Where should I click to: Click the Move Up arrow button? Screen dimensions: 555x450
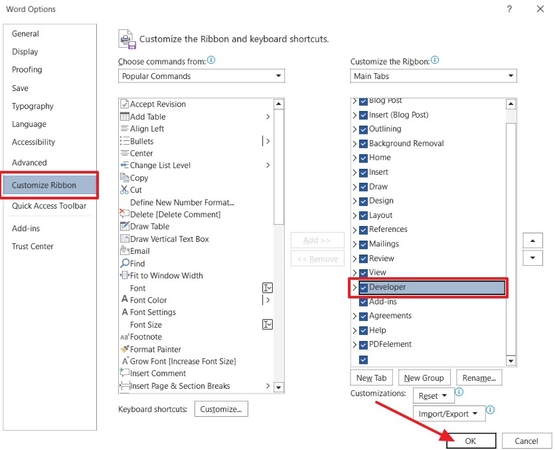coord(533,241)
